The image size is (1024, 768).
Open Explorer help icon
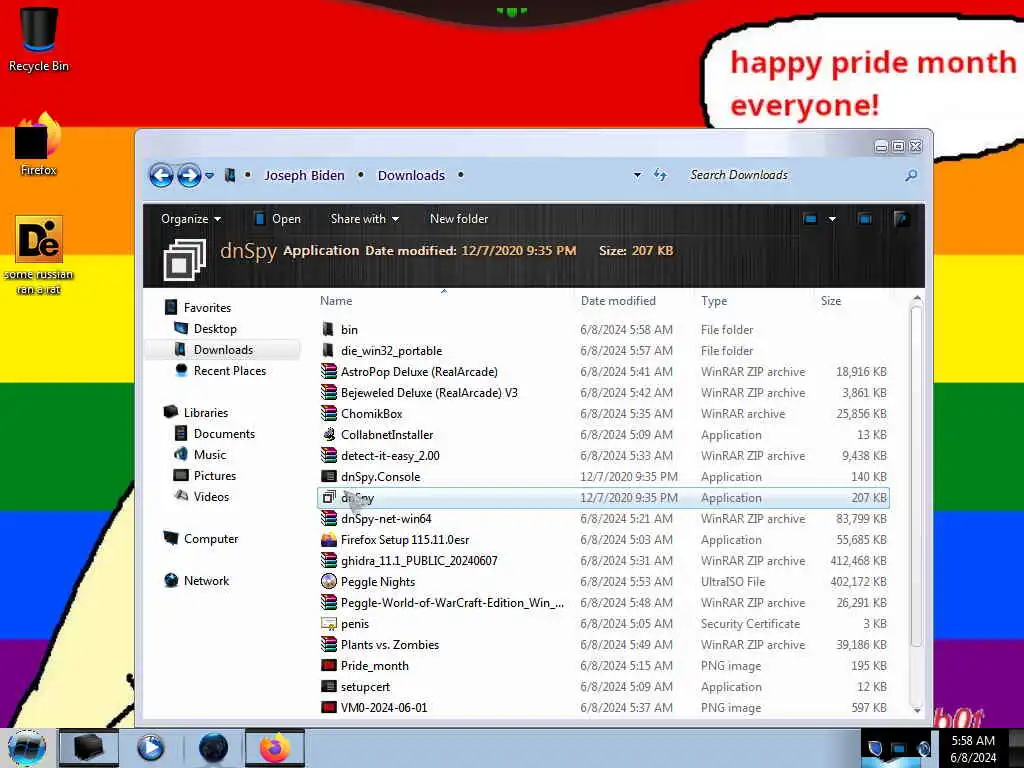pos(902,219)
